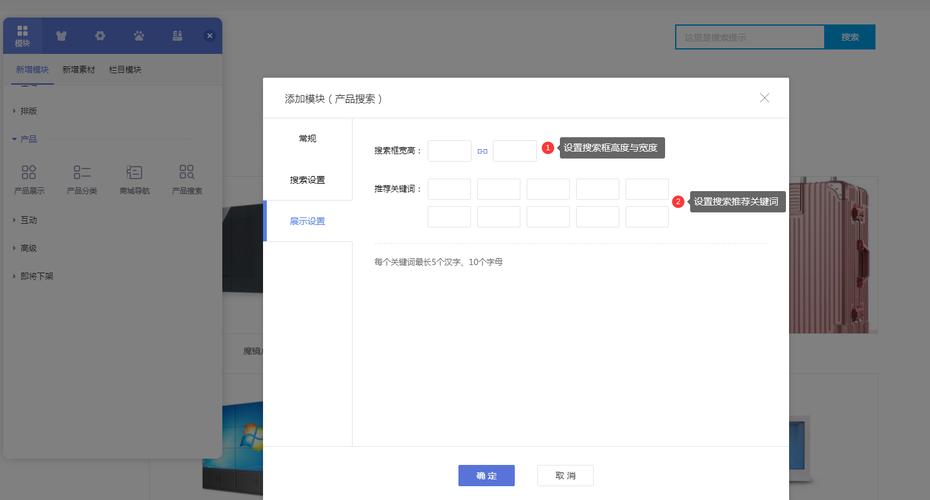Image resolution: width=930 pixels, height=500 pixels.
Task: Open the gear settings icon in the toolbar
Action: (100, 36)
